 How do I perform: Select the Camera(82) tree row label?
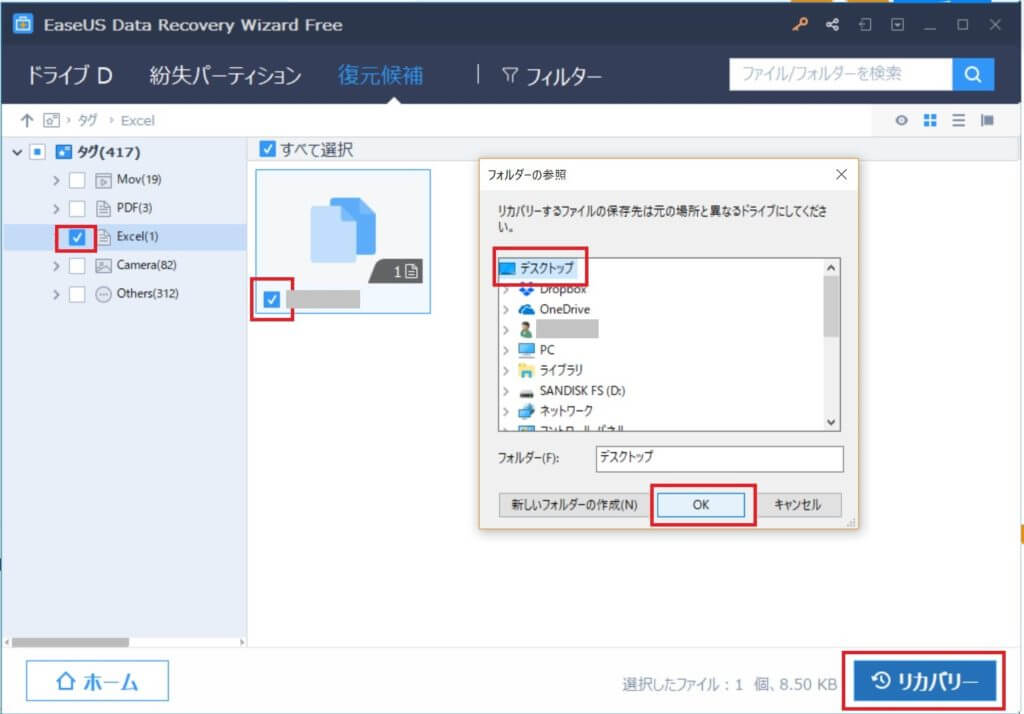[146, 265]
